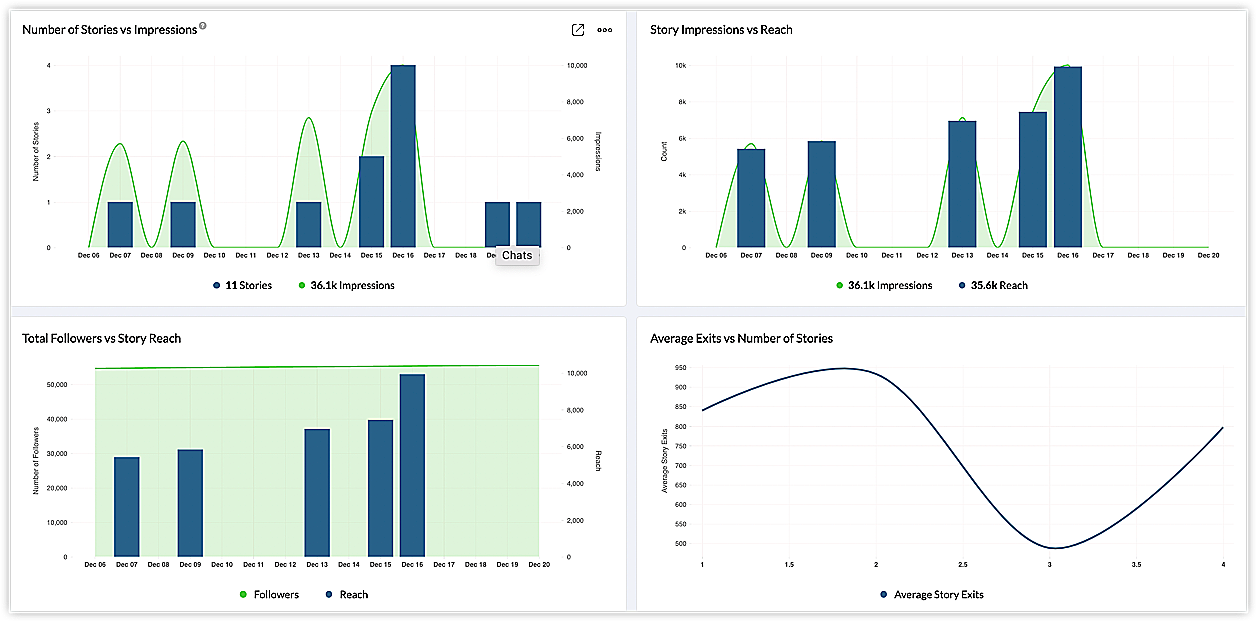Click the green Impressions legend dot in Story Impressions vs Reach

(x=840, y=285)
